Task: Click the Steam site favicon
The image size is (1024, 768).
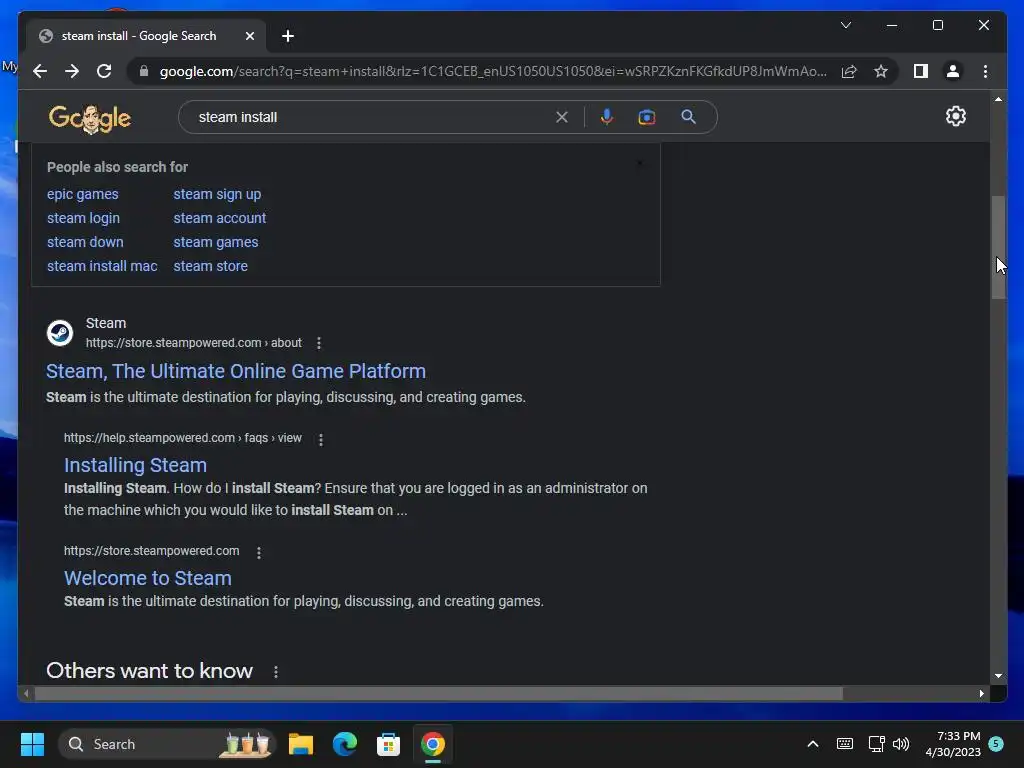Action: tap(60, 333)
